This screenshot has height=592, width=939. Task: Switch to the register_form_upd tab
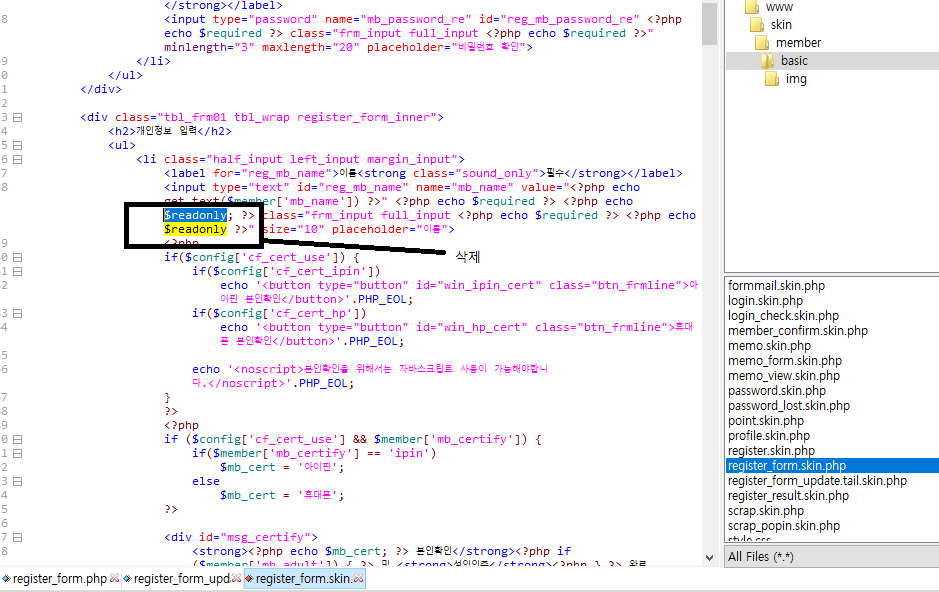(180, 579)
